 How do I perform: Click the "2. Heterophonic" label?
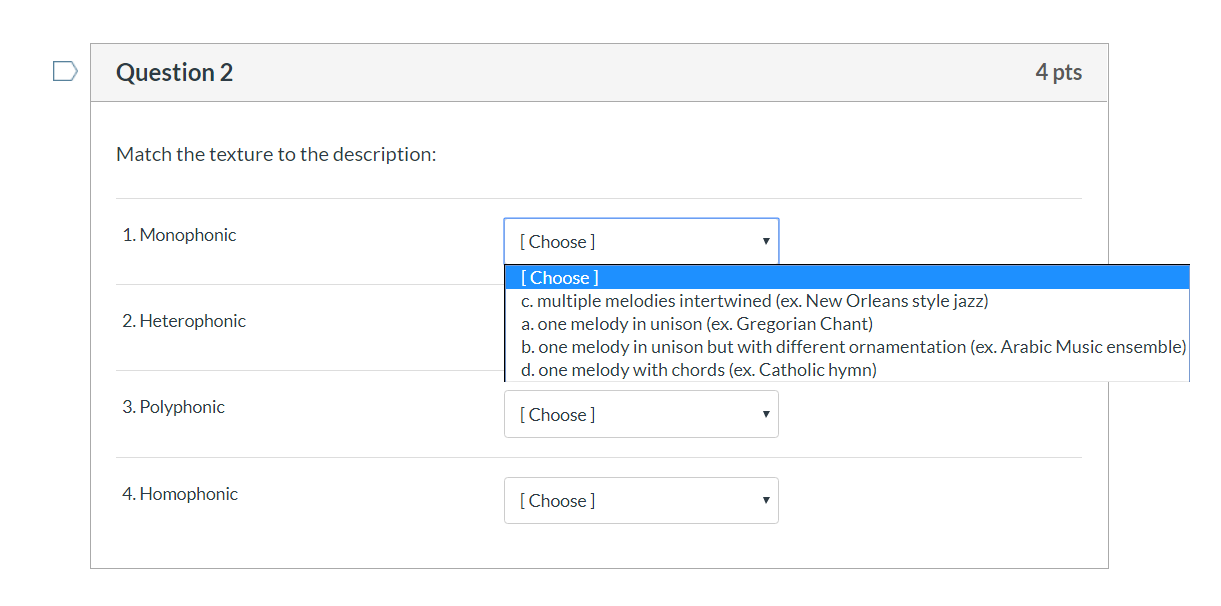(184, 321)
